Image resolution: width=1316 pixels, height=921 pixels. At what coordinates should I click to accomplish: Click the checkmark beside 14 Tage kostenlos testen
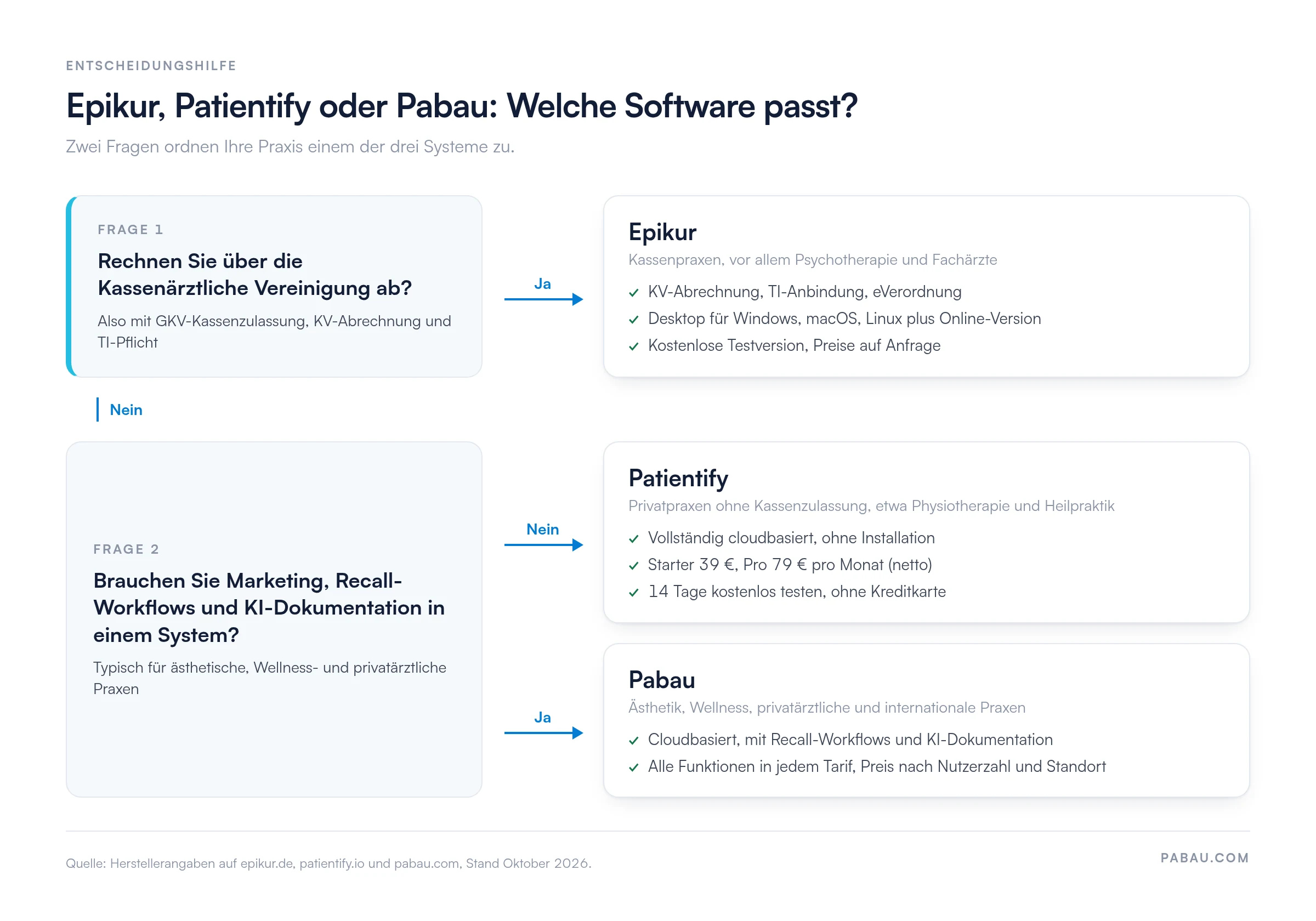(633, 593)
